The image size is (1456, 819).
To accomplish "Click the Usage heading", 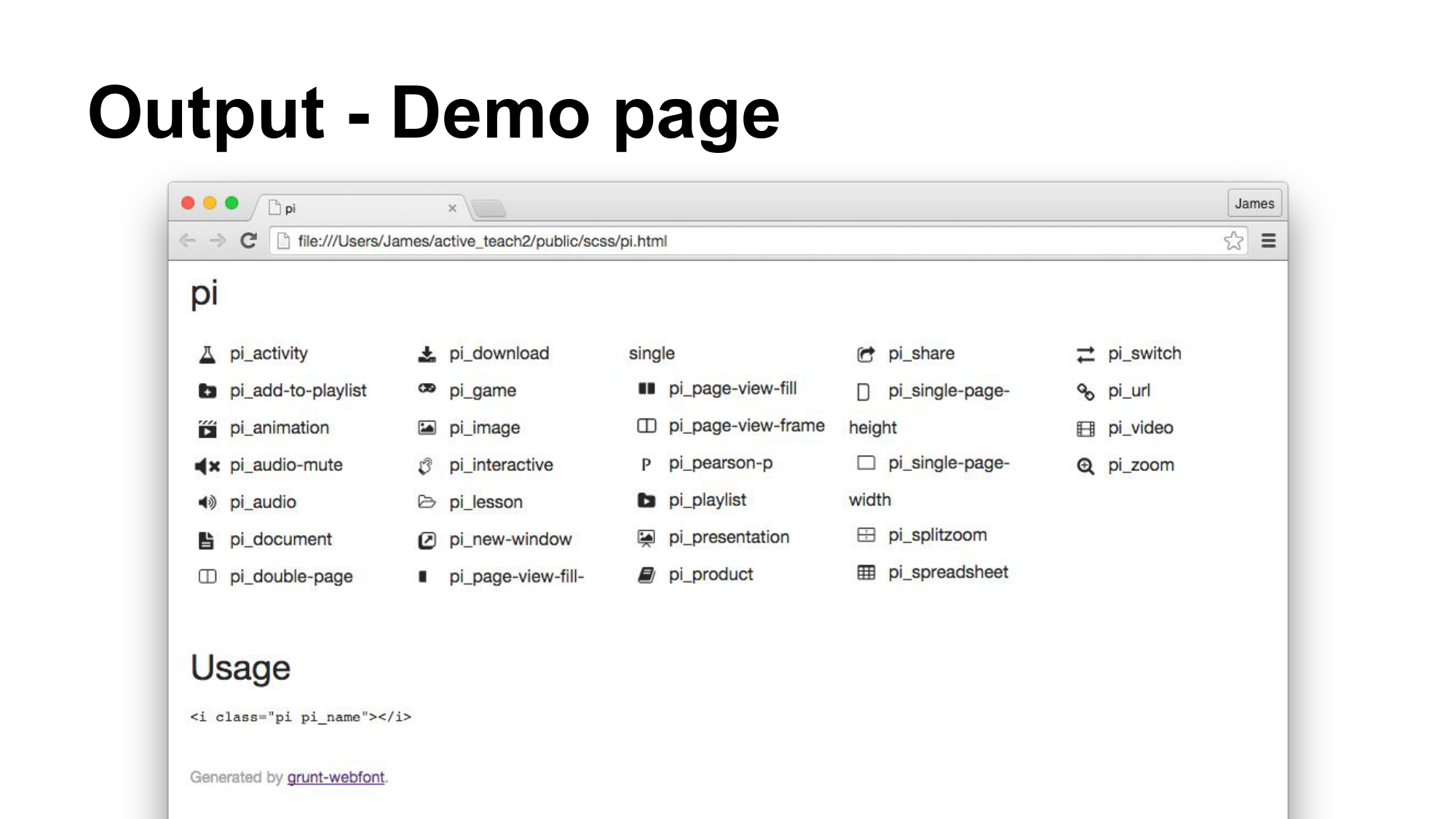I will 240,668.
